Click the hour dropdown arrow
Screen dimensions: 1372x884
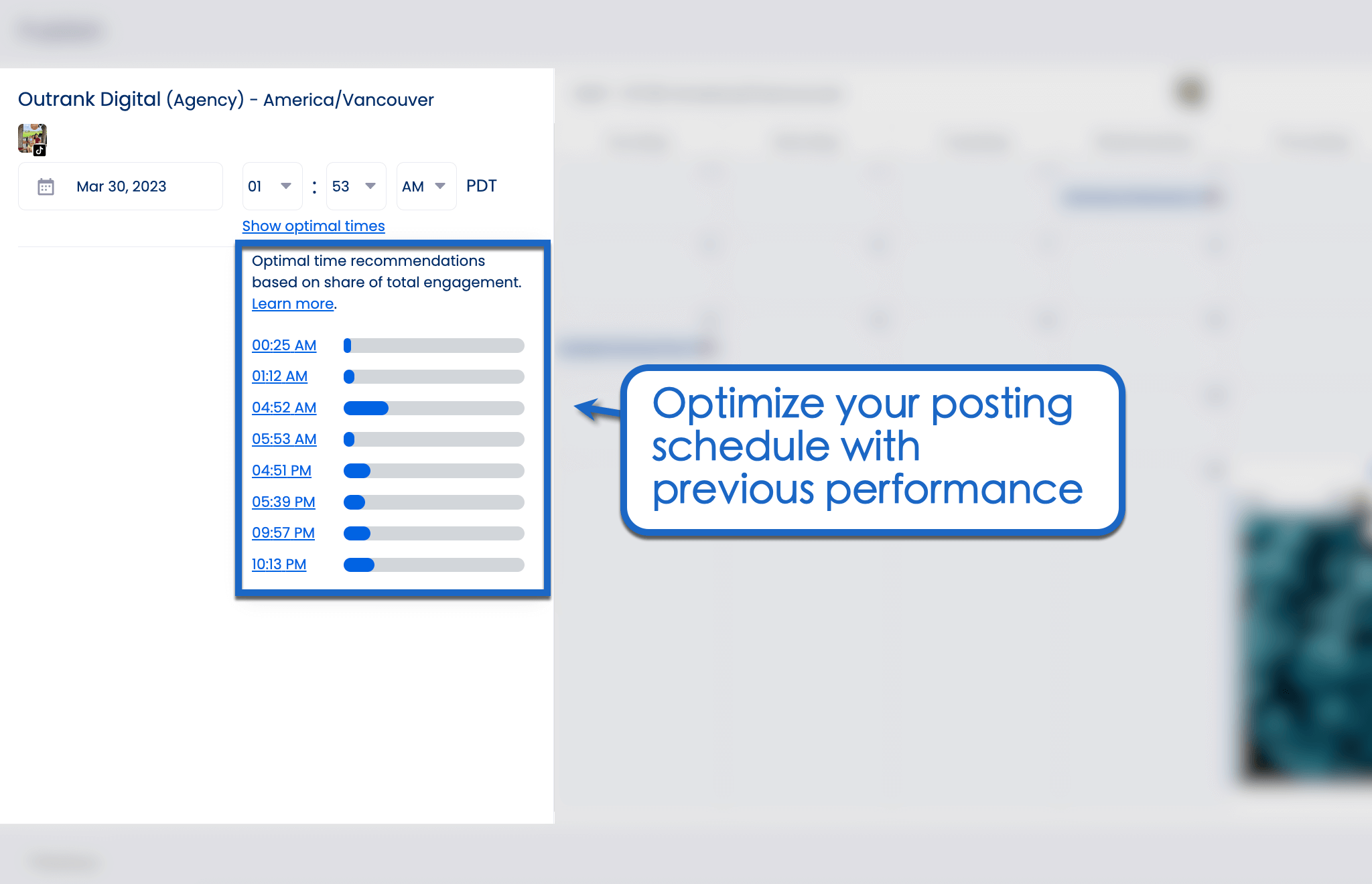pyautogui.click(x=286, y=186)
